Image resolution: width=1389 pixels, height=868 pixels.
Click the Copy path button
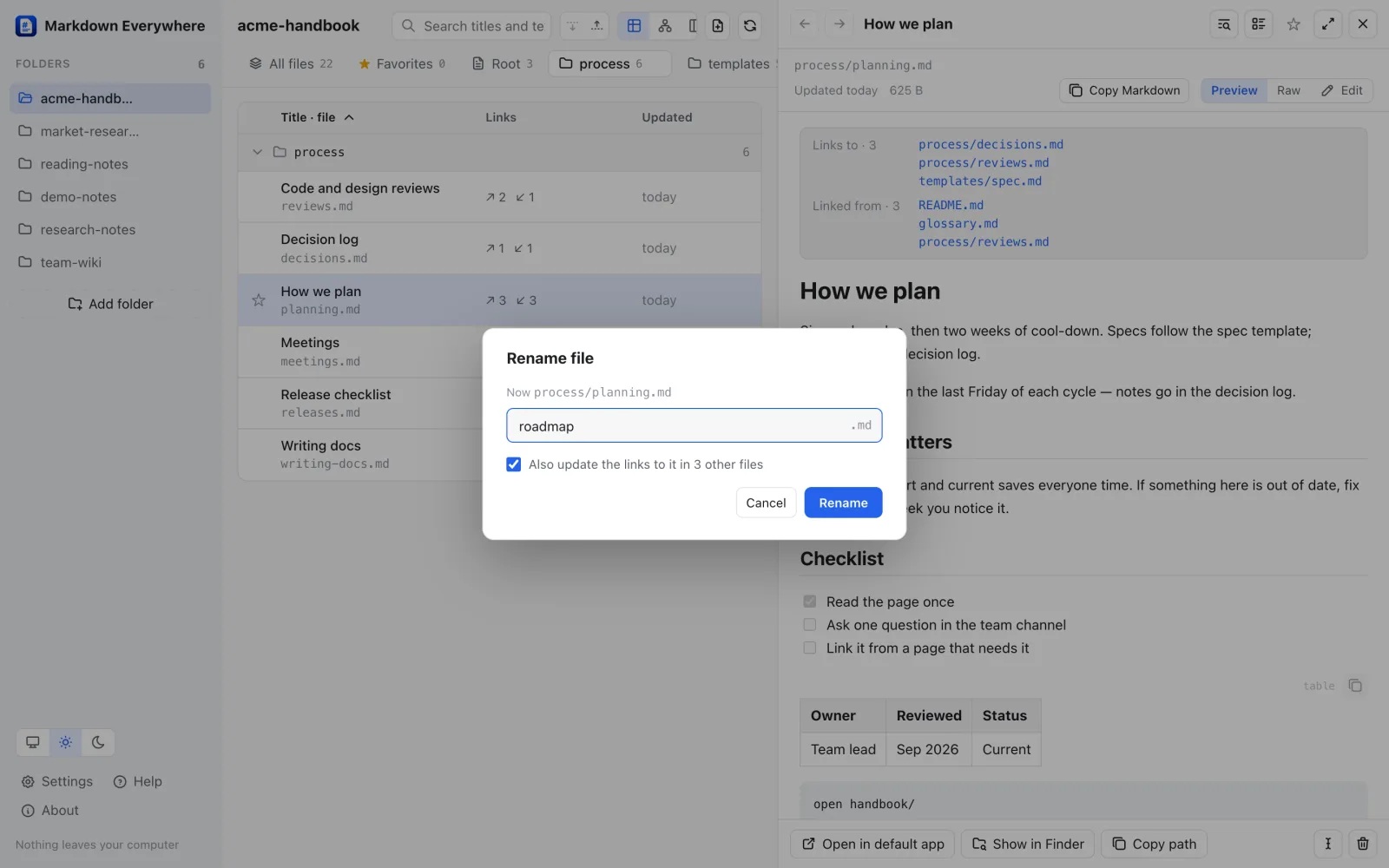pyautogui.click(x=1155, y=844)
